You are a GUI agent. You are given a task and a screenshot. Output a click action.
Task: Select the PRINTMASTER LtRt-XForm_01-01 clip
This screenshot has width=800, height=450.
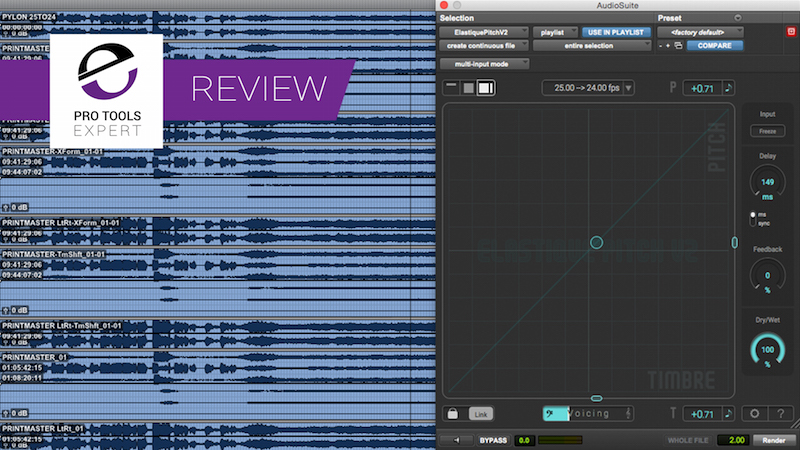pos(61,223)
